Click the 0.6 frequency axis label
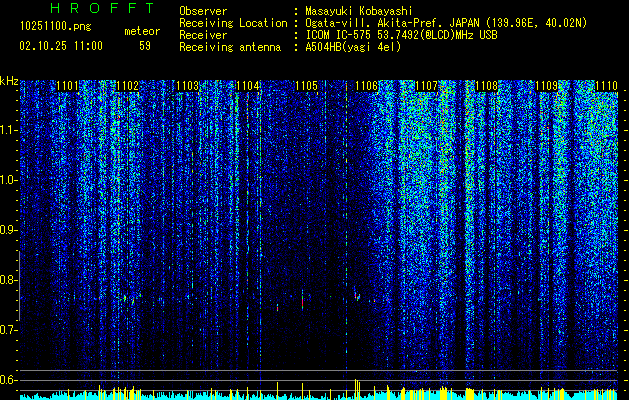 (9, 380)
